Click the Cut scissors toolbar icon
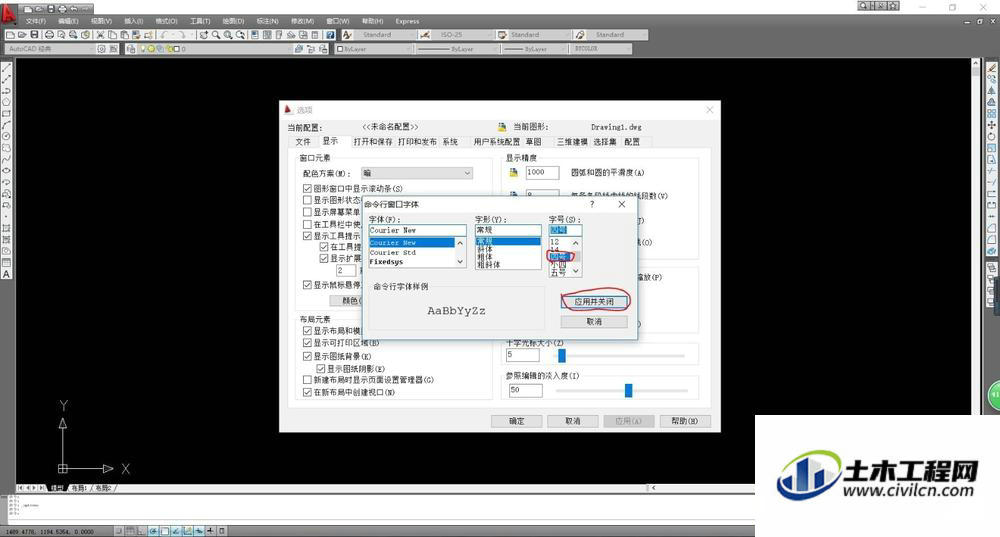This screenshot has width=1000, height=537. point(100,35)
